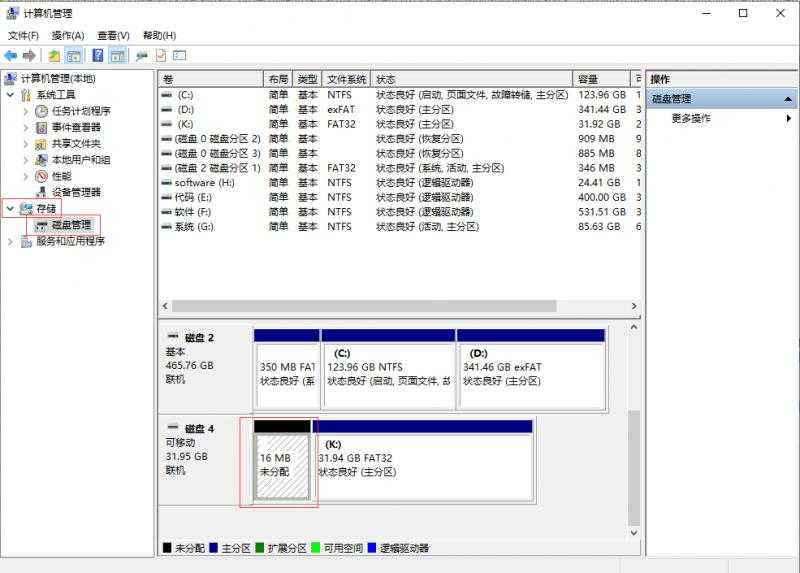
Task: Select Device Manager (设备管理器) in tree
Action: point(76,192)
